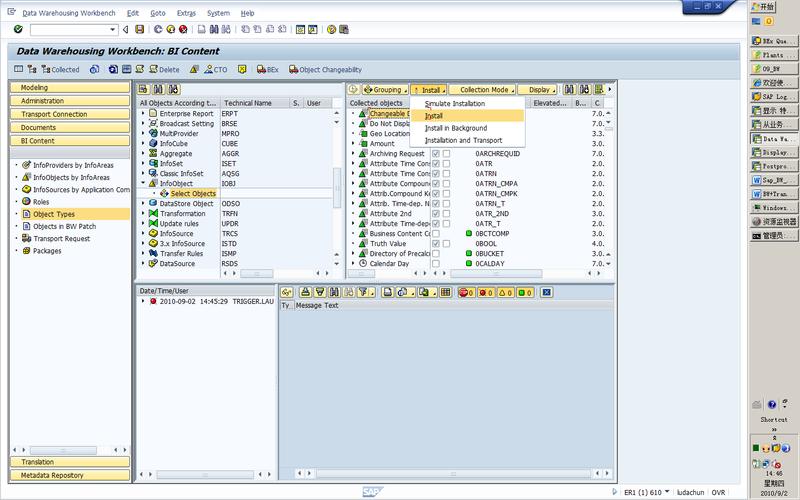Expand the DataStore Object tree node
Screen dimensions: 800x500
[x=143, y=204]
